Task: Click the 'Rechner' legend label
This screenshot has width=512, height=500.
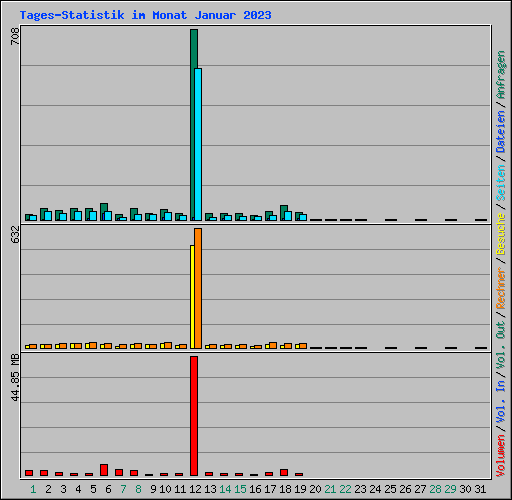Action: [500, 288]
